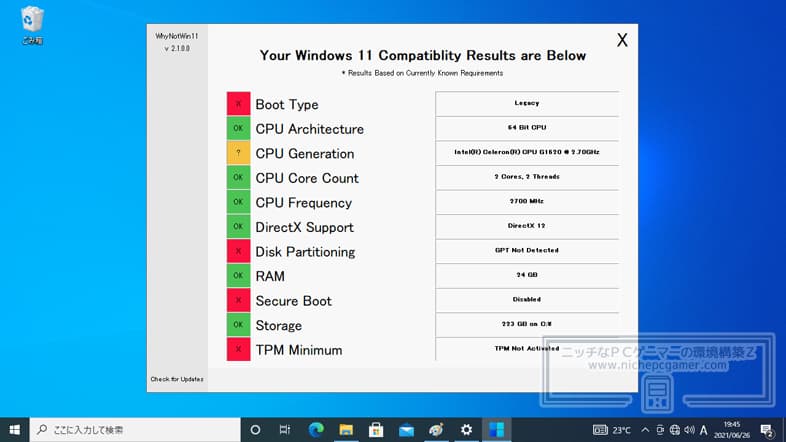Click the RAM label
Image resolution: width=786 pixels, height=442 pixels.
(270, 276)
